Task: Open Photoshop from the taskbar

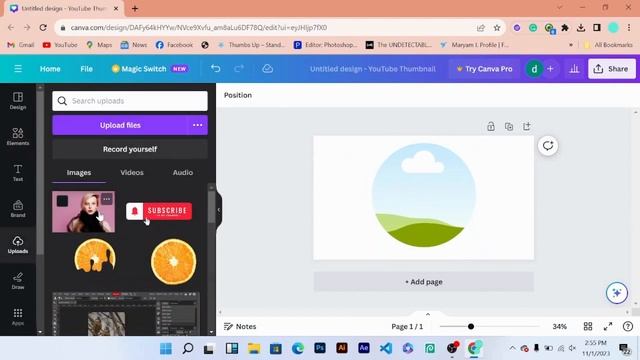Action: (x=320, y=348)
